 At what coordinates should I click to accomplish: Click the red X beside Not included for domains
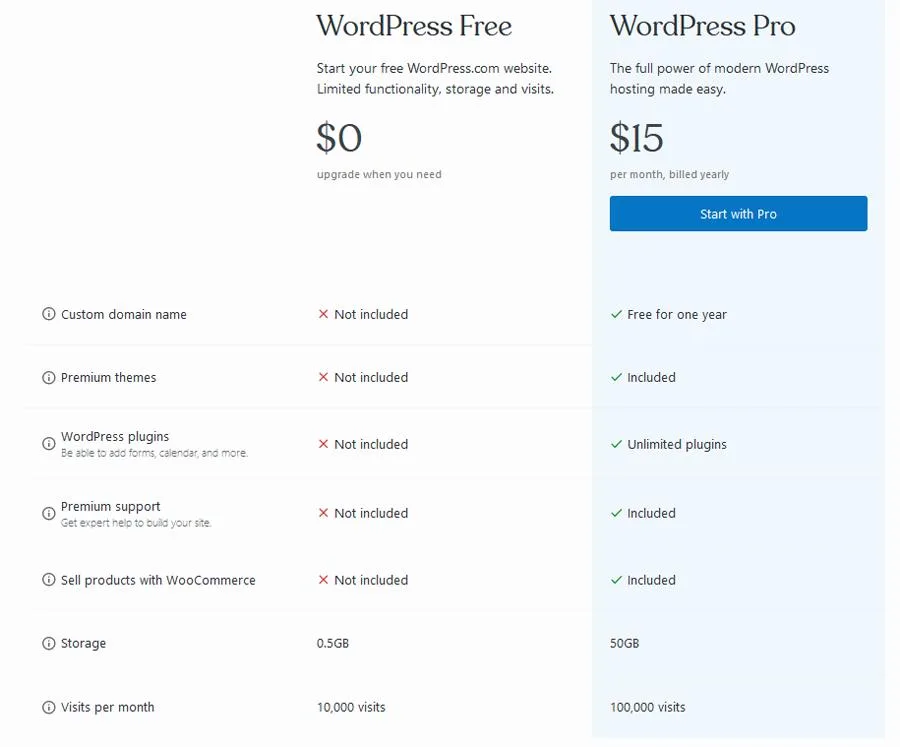coord(322,314)
